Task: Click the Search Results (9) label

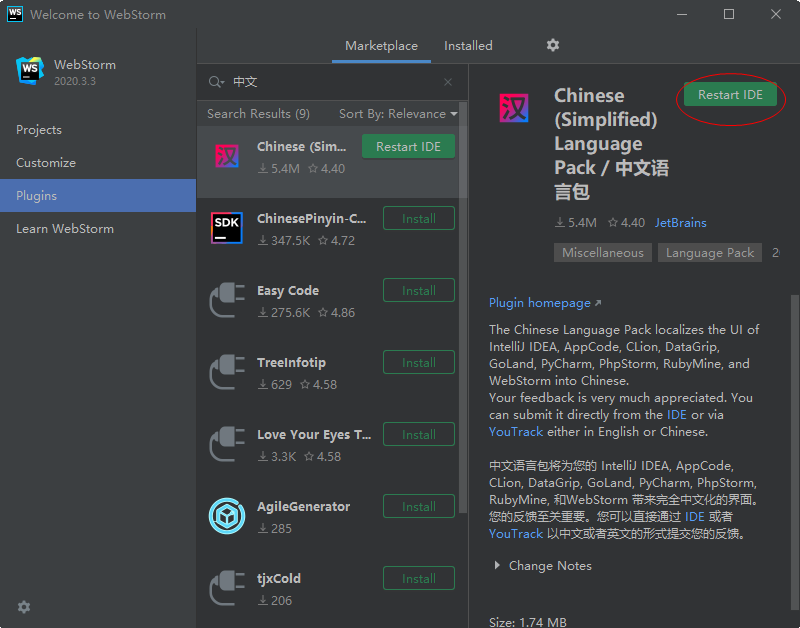Action: coord(258,114)
